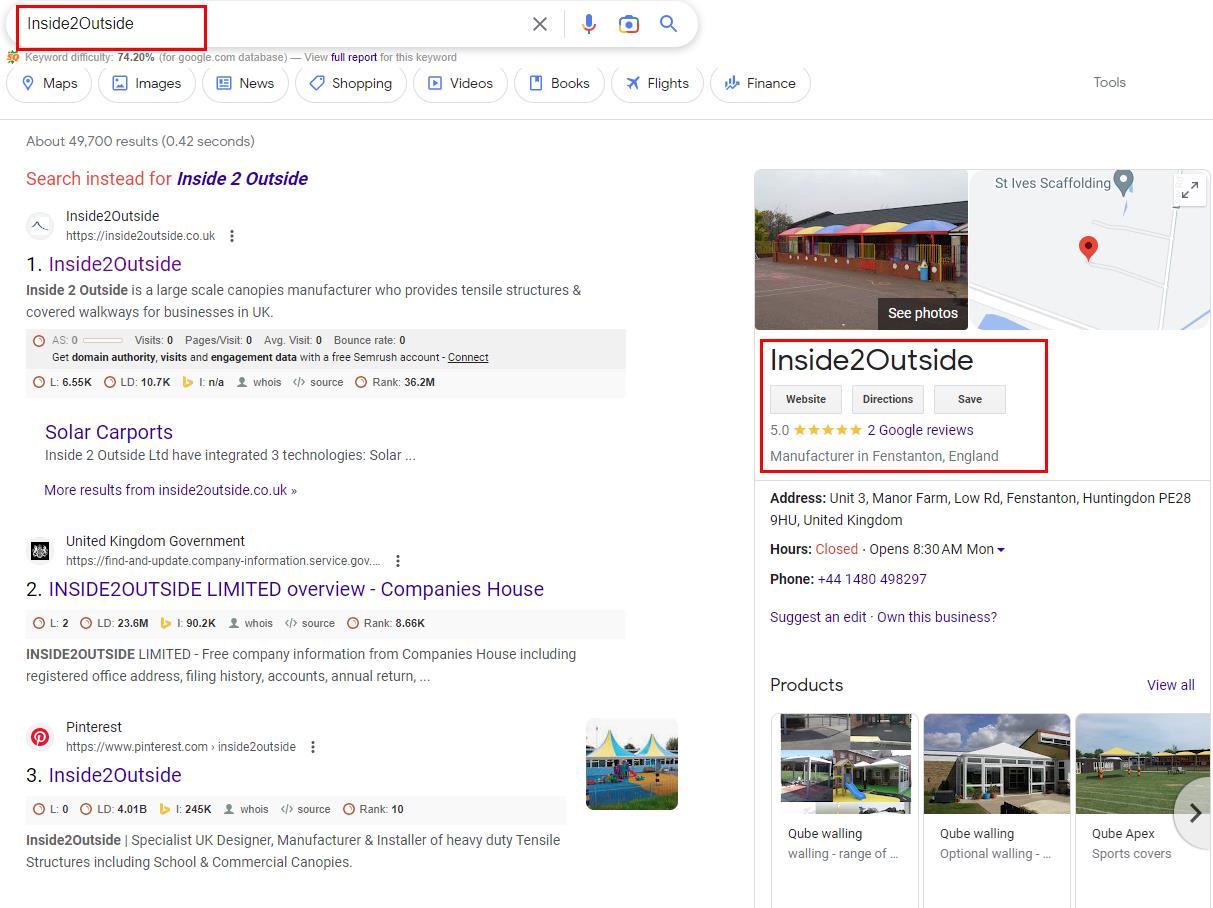Click the Semrush Connect link
Screen dimensions: 1213x908
(468, 357)
